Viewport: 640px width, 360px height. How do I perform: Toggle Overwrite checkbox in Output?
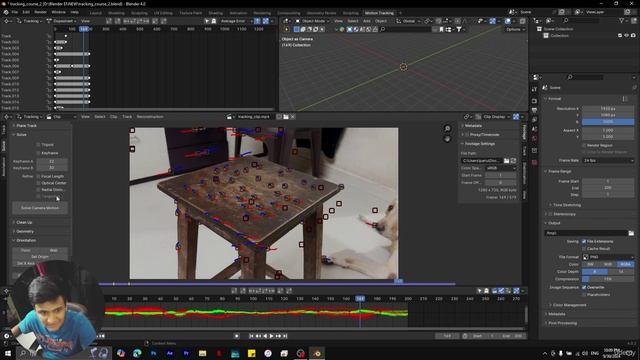coord(584,287)
